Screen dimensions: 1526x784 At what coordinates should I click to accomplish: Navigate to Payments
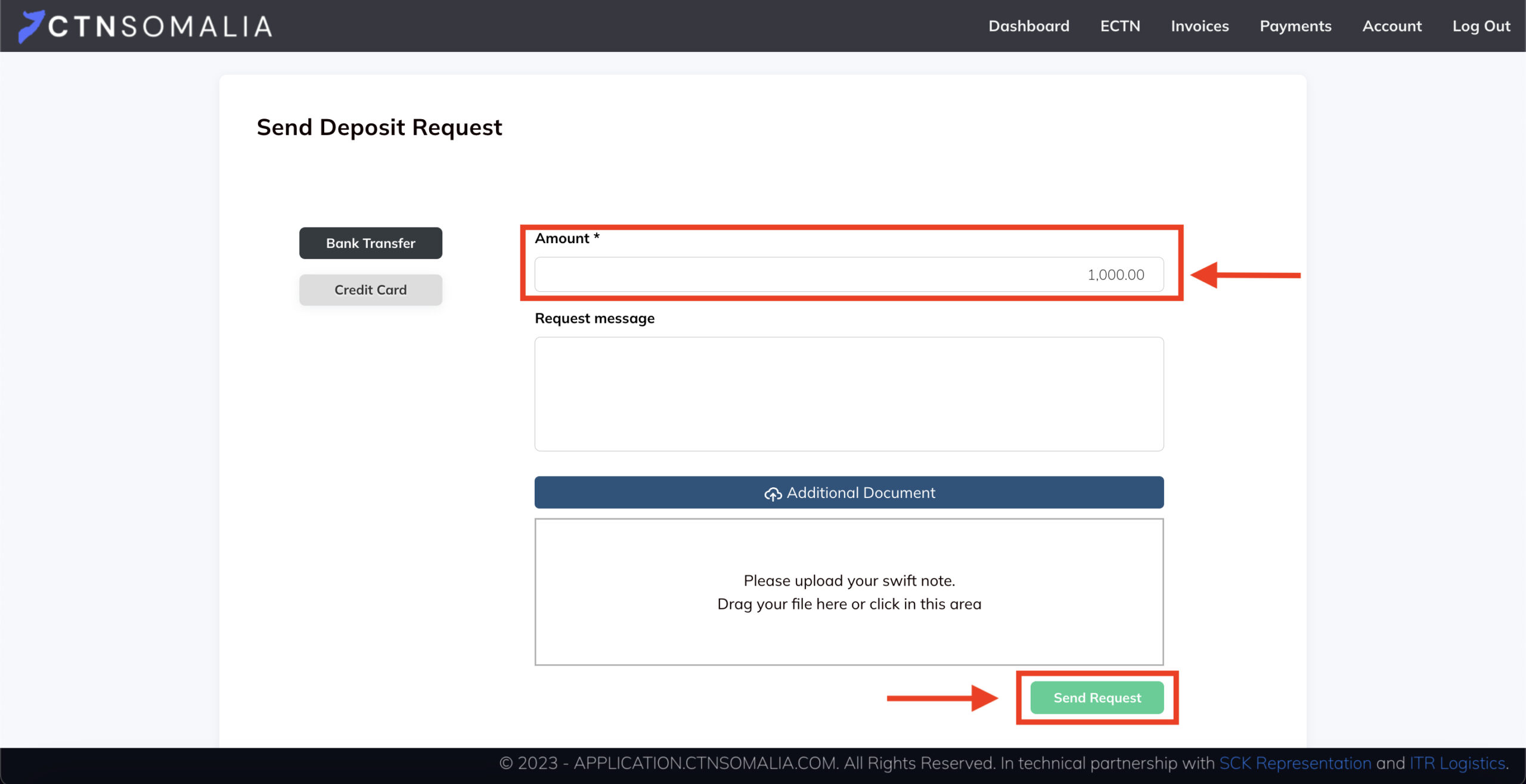1295,26
